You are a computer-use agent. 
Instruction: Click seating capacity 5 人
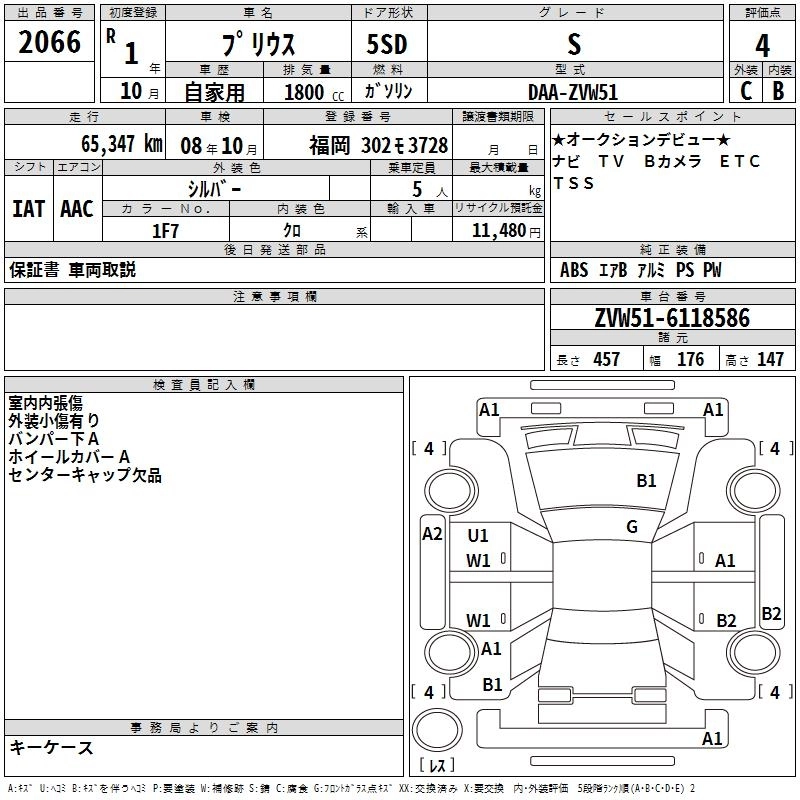click(430, 189)
